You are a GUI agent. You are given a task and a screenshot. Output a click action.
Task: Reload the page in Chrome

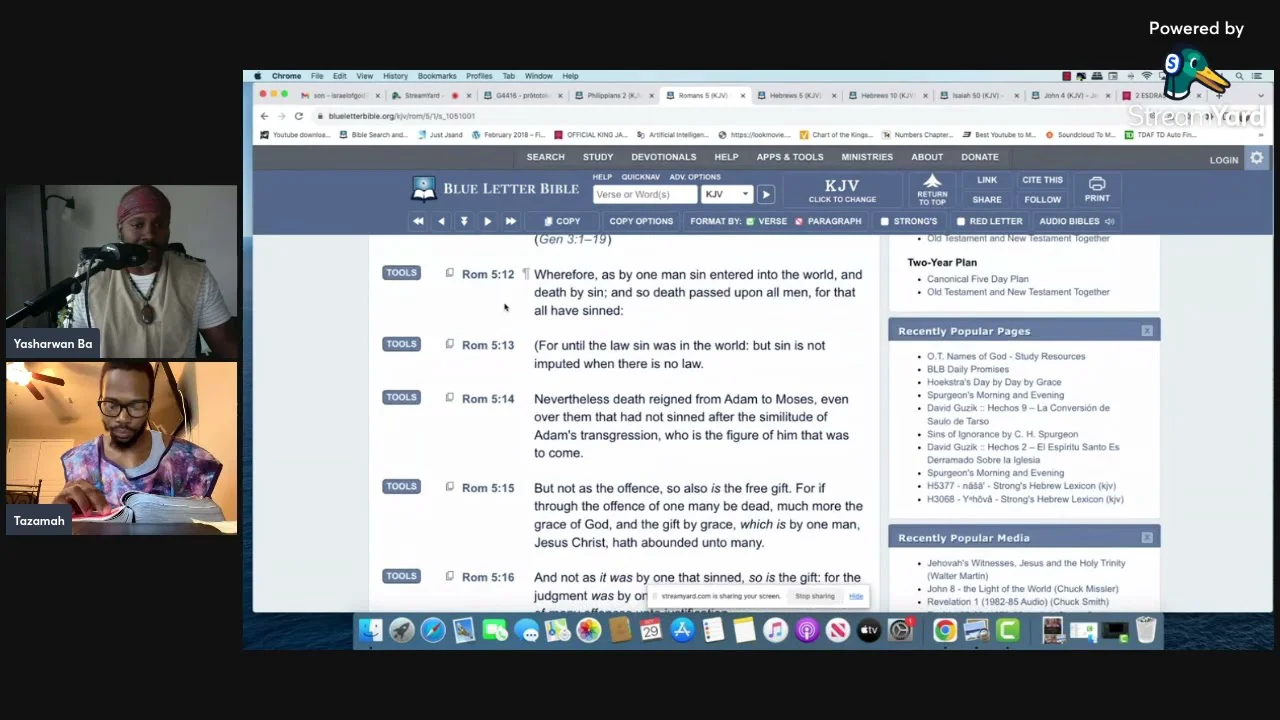coord(298,116)
